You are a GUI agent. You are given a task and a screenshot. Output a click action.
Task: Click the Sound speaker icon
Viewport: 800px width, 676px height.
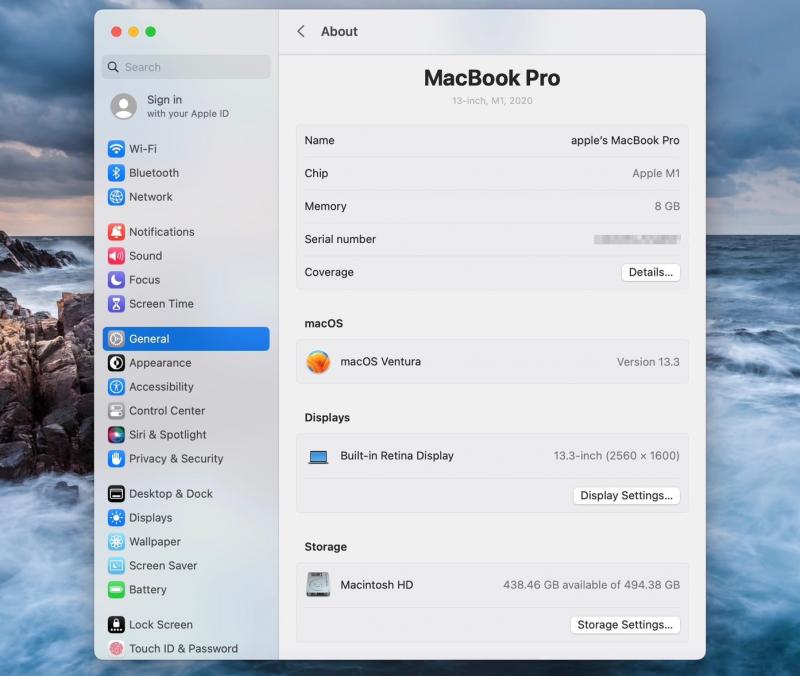click(x=116, y=256)
